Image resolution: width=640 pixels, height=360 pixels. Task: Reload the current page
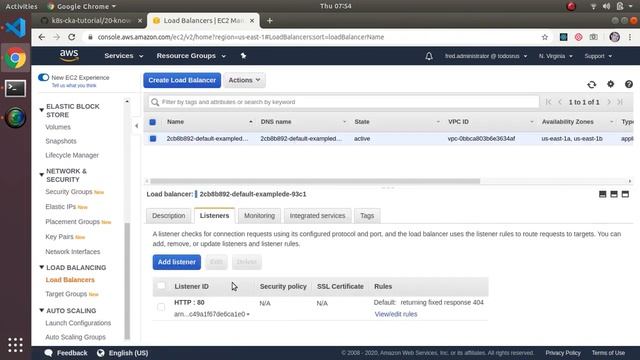pos(71,37)
